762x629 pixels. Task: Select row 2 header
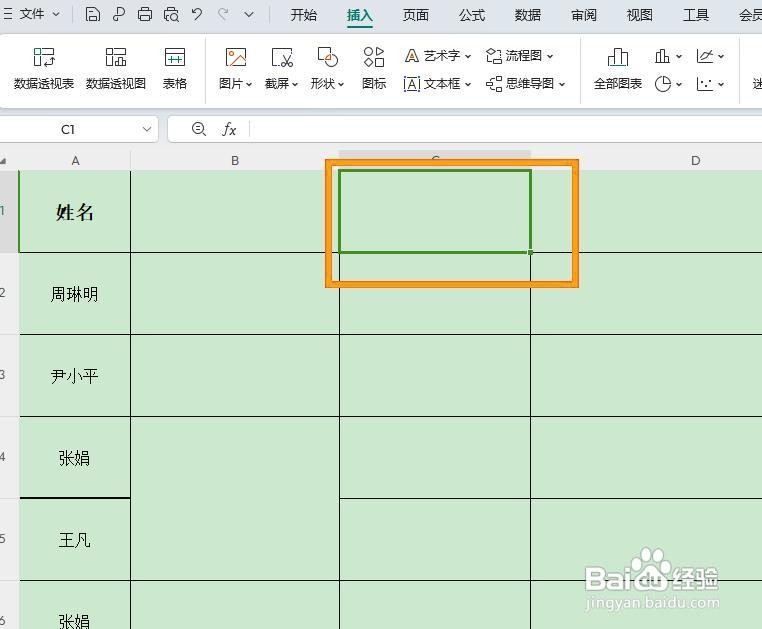click(9, 293)
